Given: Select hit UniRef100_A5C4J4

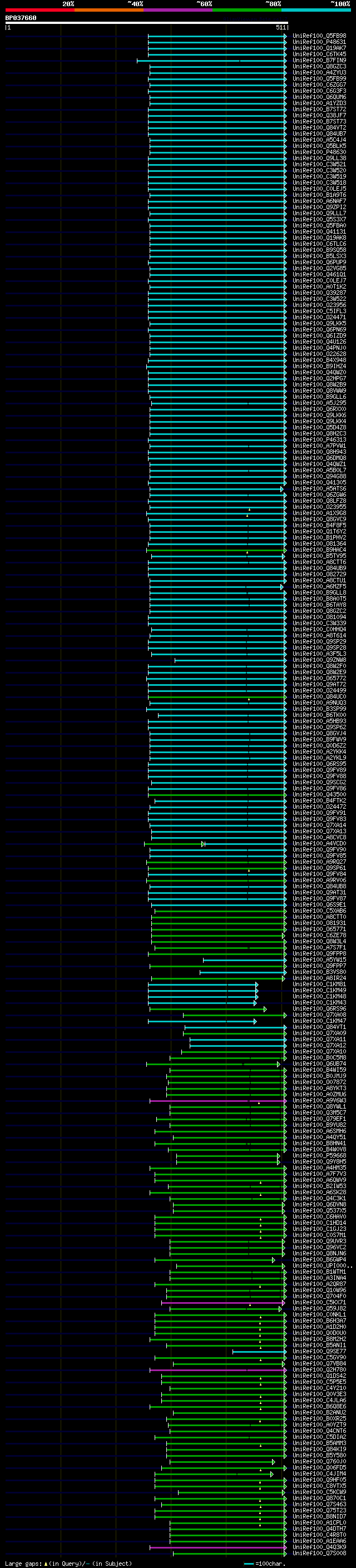Looking at the screenshot, I should 319,140.
